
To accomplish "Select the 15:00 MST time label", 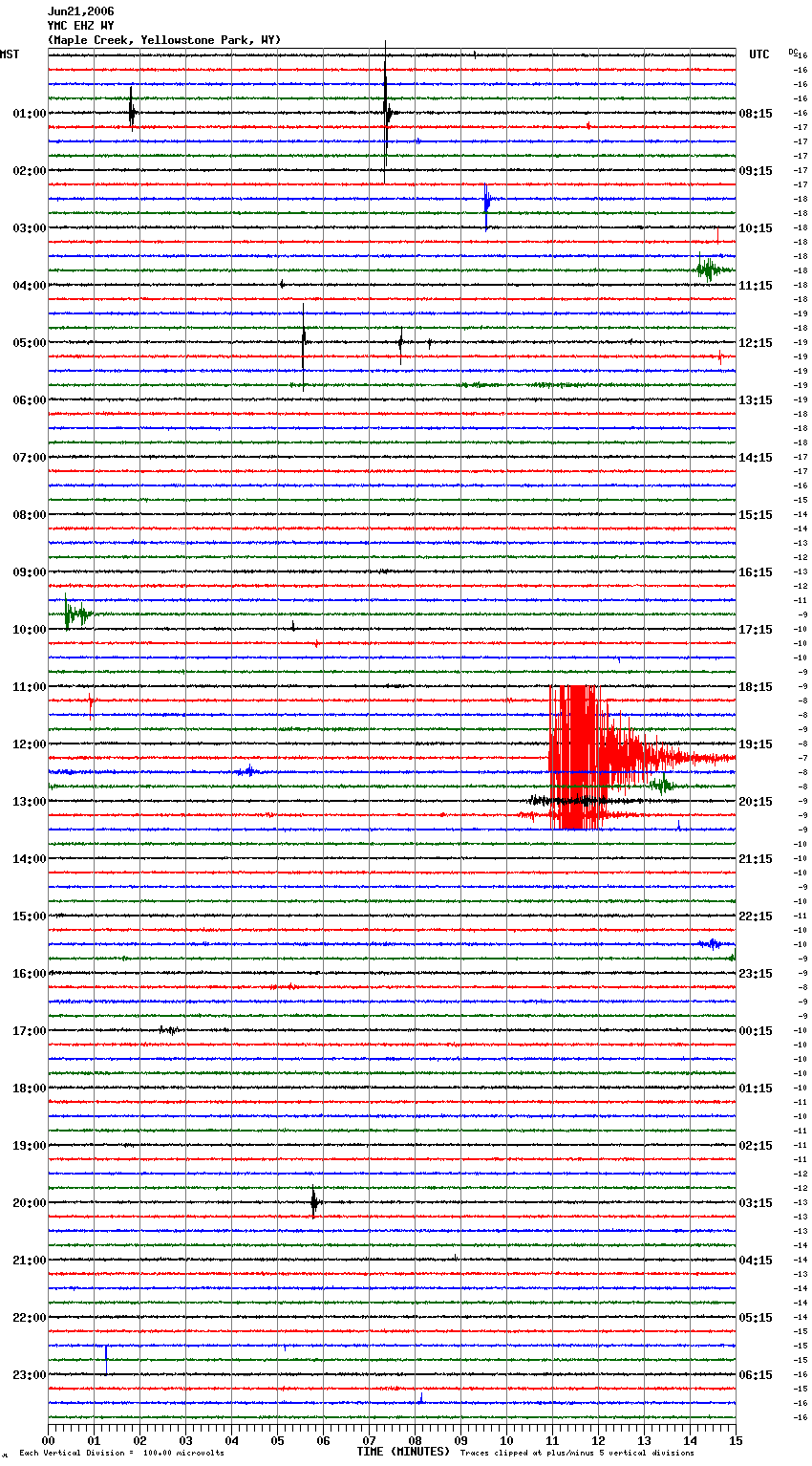I will [30, 916].
